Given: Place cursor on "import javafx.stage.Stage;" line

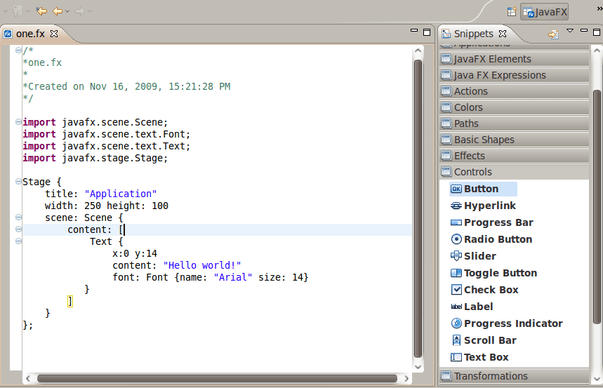Looking at the screenshot, I should point(95,158).
